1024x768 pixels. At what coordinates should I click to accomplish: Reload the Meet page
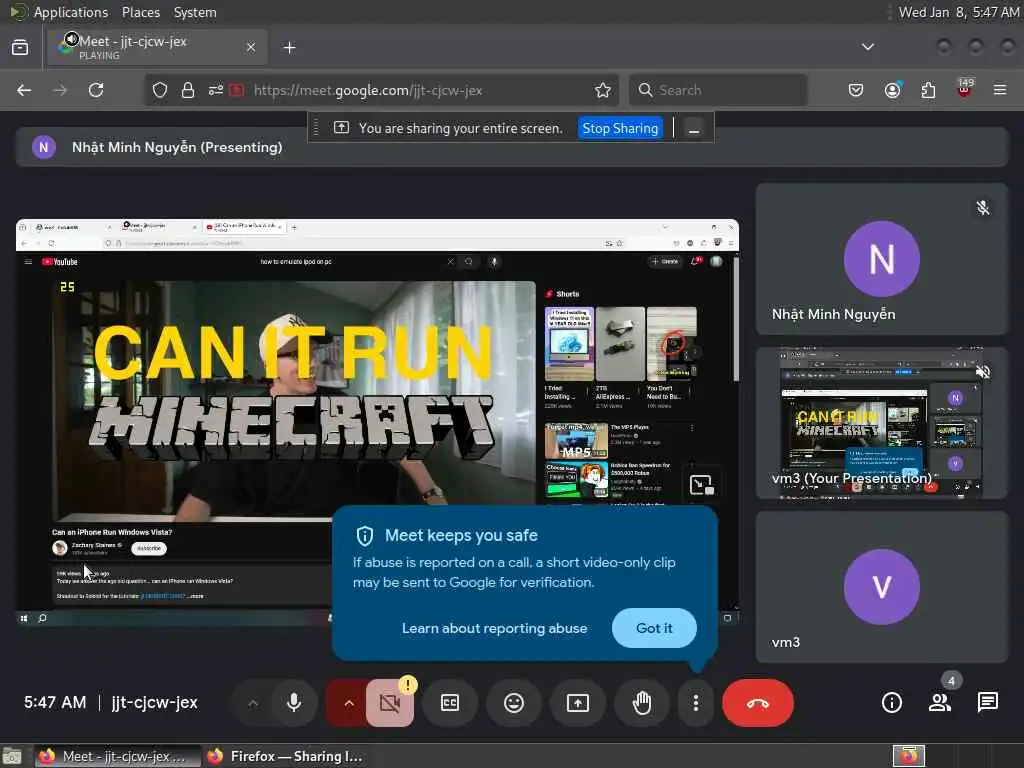click(96, 90)
